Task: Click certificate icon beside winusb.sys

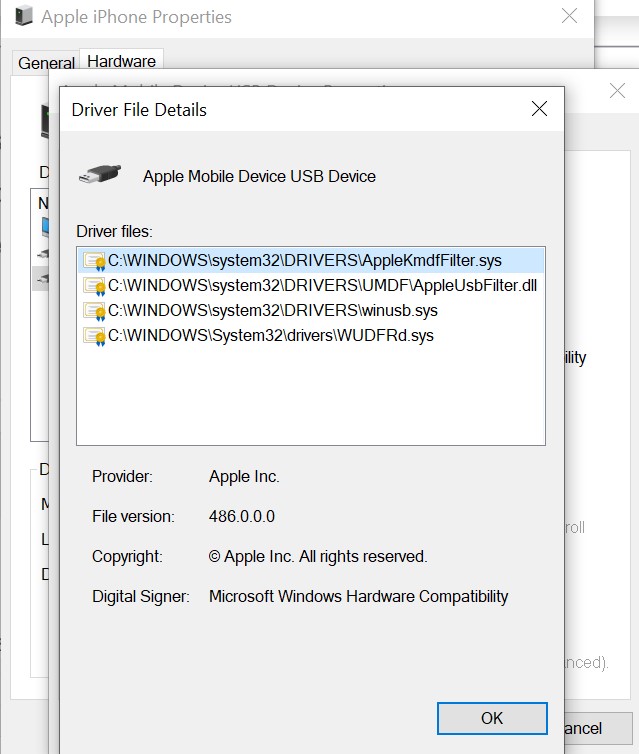Action: (x=94, y=311)
